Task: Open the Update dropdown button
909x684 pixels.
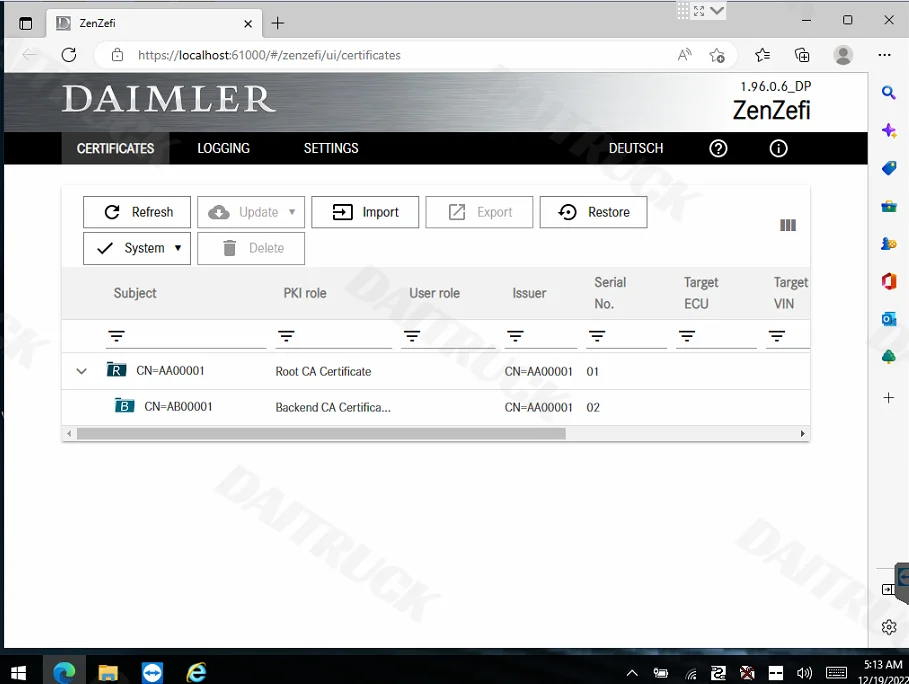Action: pyautogui.click(x=251, y=212)
